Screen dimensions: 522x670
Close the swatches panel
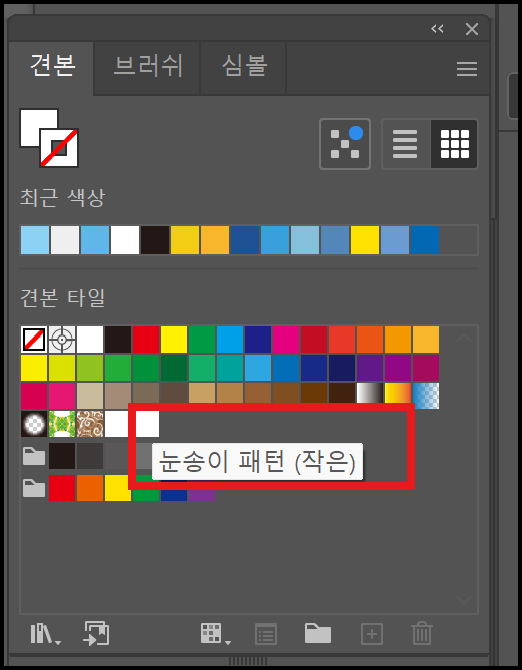(x=472, y=29)
